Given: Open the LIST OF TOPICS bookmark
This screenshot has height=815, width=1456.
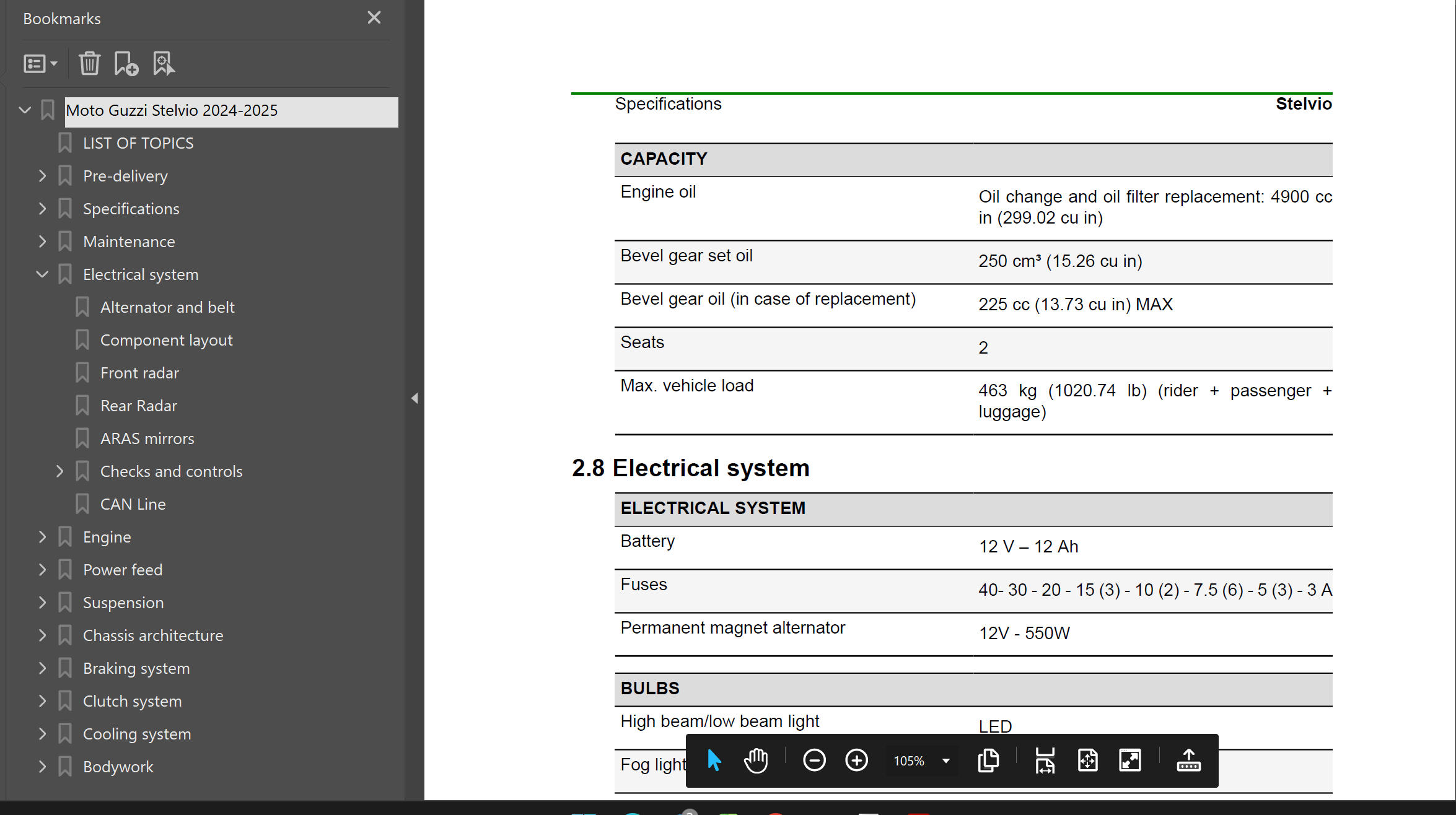Looking at the screenshot, I should 138,143.
